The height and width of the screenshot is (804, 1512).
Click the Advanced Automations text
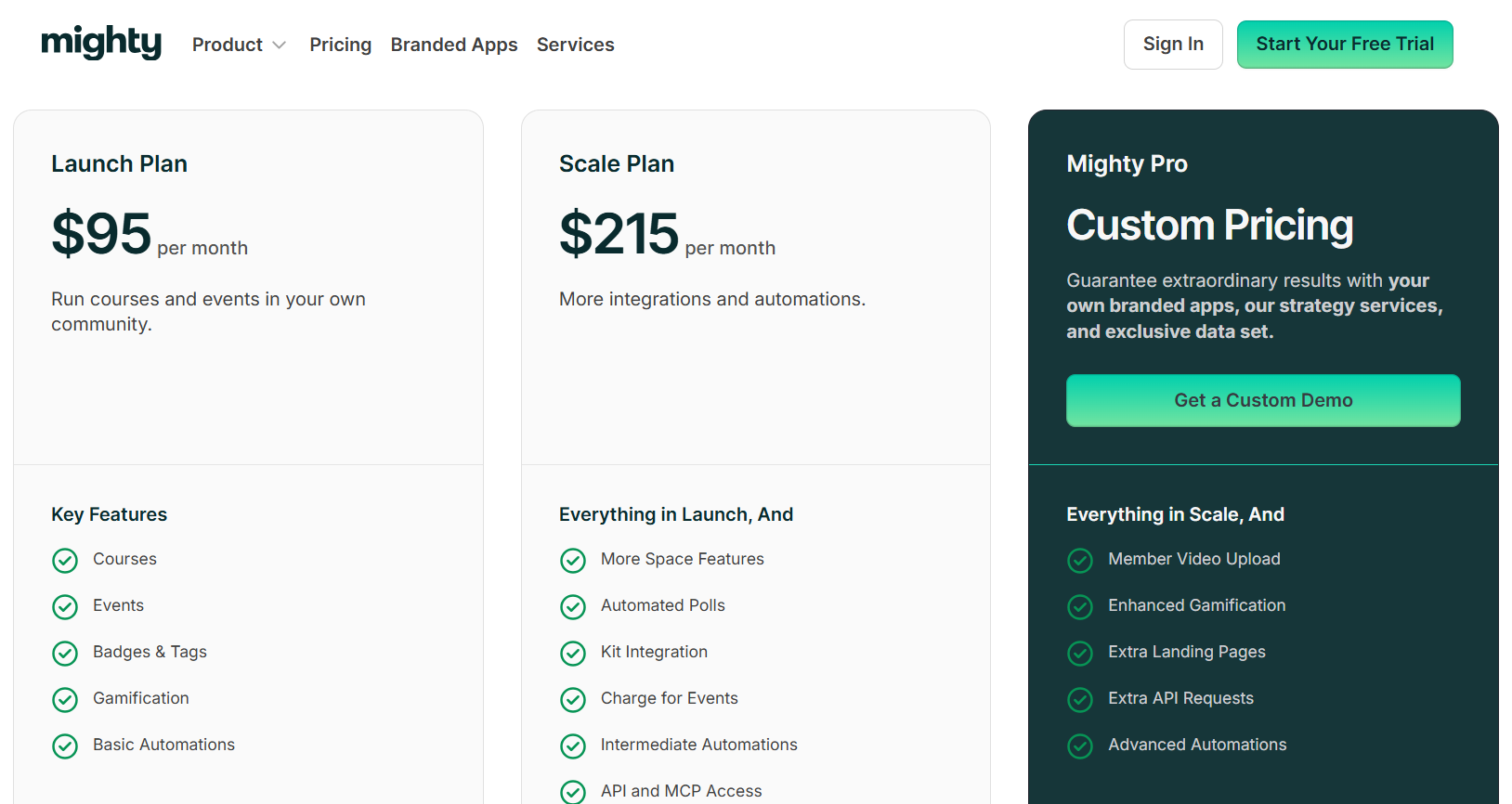(1197, 745)
